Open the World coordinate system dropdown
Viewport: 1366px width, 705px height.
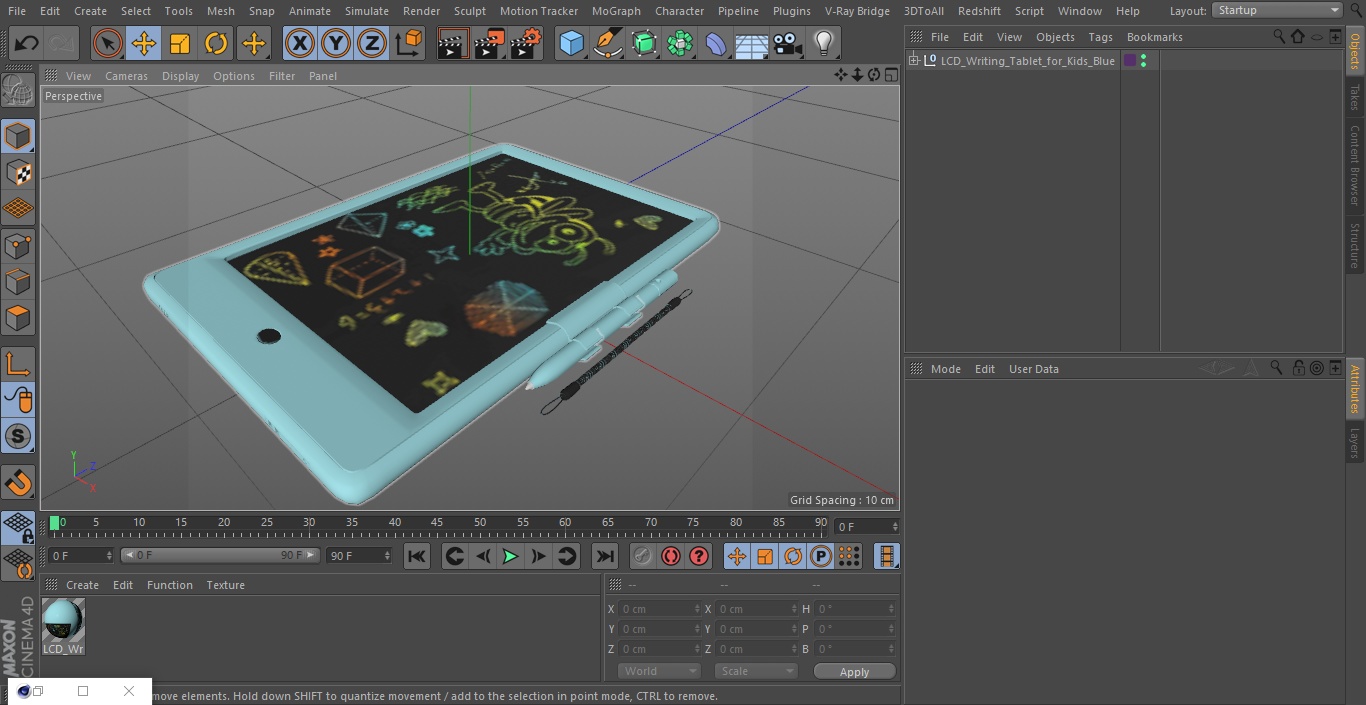(x=659, y=671)
